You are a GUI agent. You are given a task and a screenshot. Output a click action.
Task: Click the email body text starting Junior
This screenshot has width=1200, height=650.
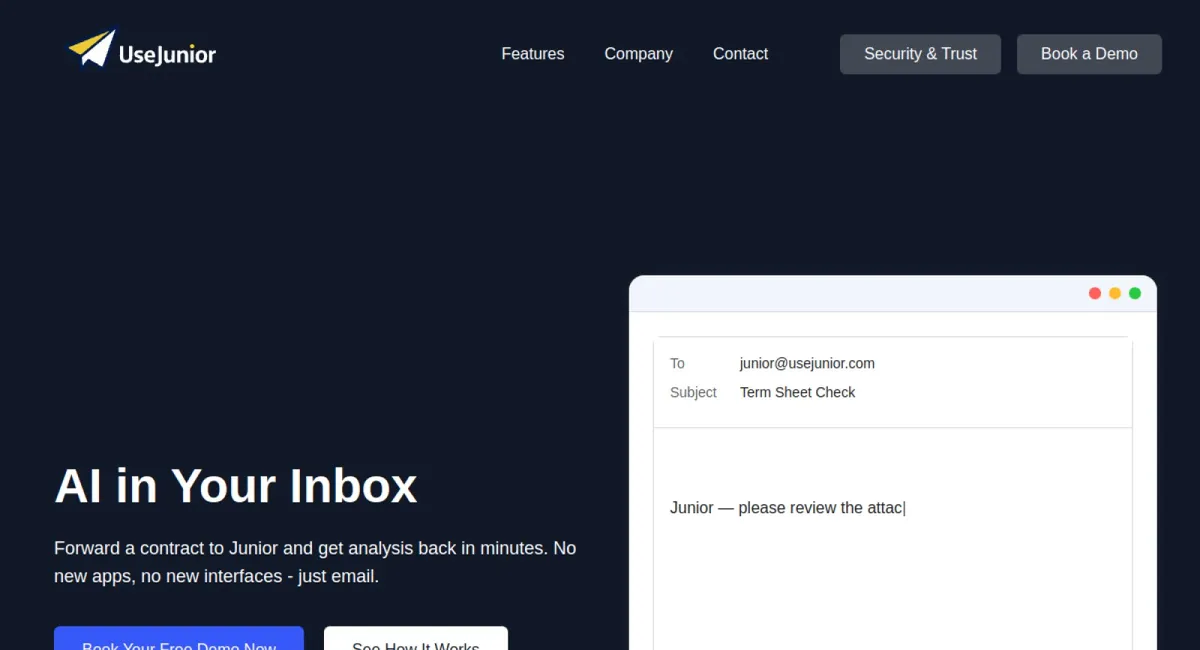[787, 508]
